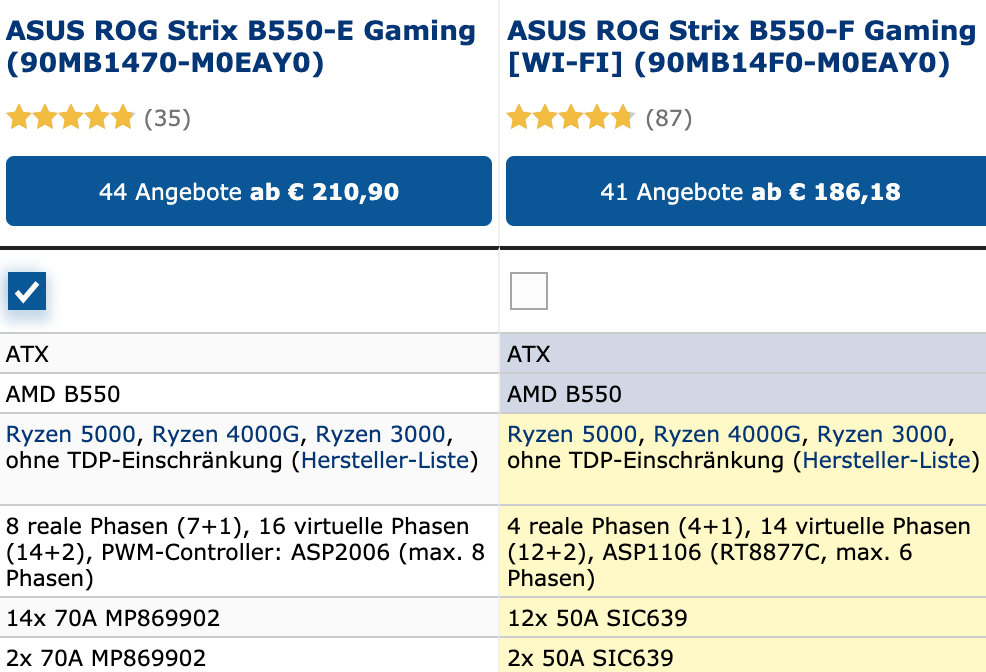
Task: Open Hersteller-Liste link in the B550-E column
Action: [x=385, y=461]
